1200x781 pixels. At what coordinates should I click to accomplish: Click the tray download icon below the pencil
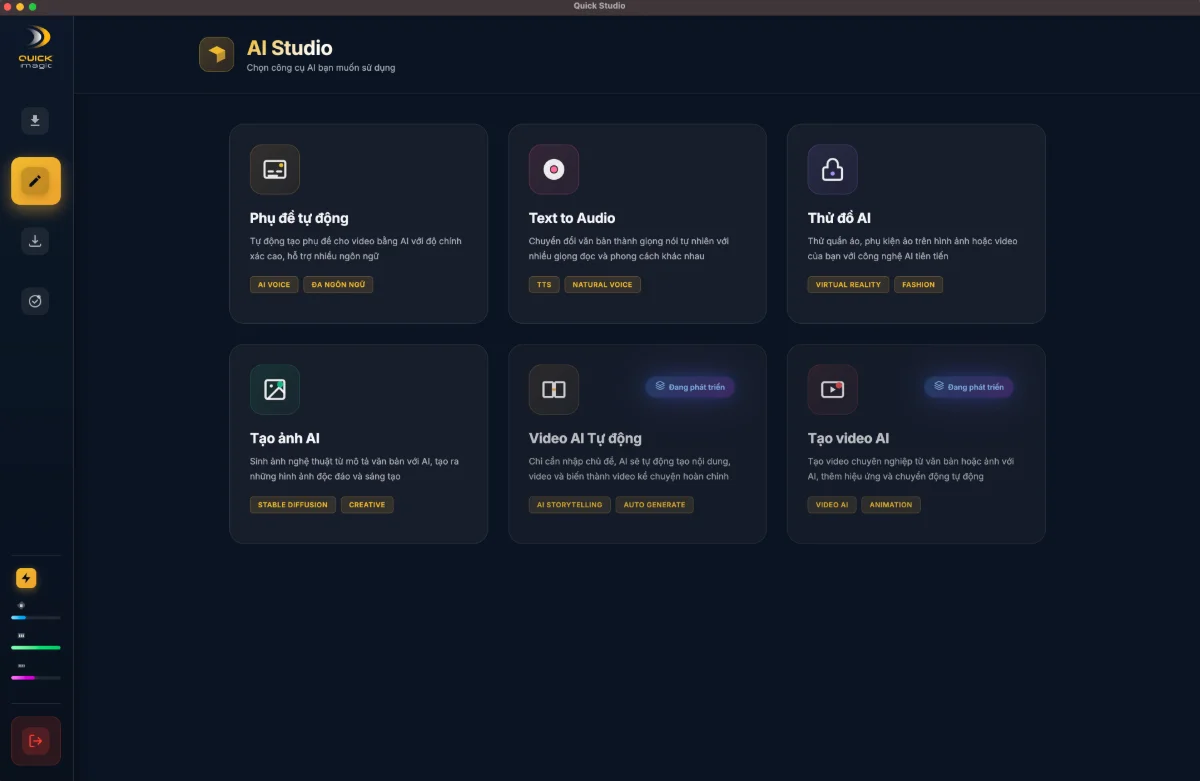[x=35, y=241]
